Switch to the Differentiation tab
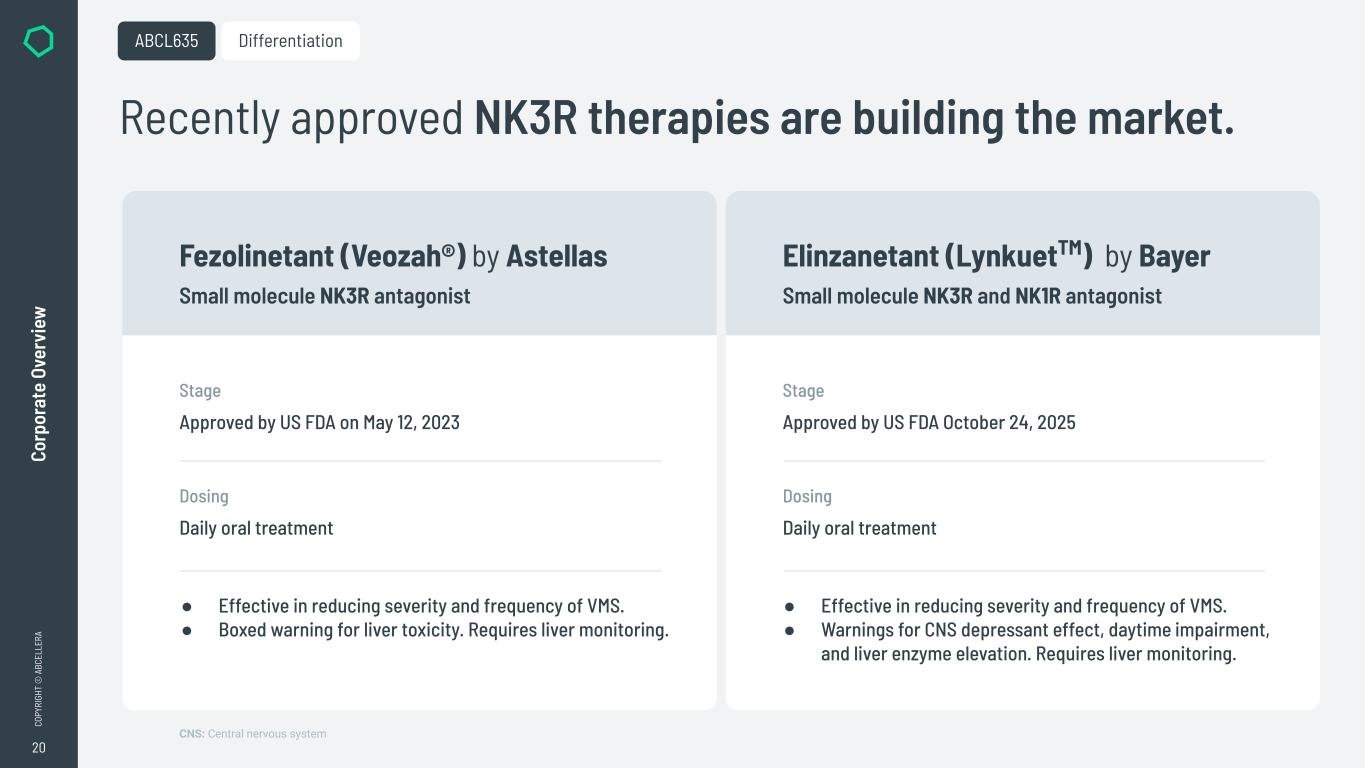Viewport: 1365px width, 768px height. (x=290, y=41)
